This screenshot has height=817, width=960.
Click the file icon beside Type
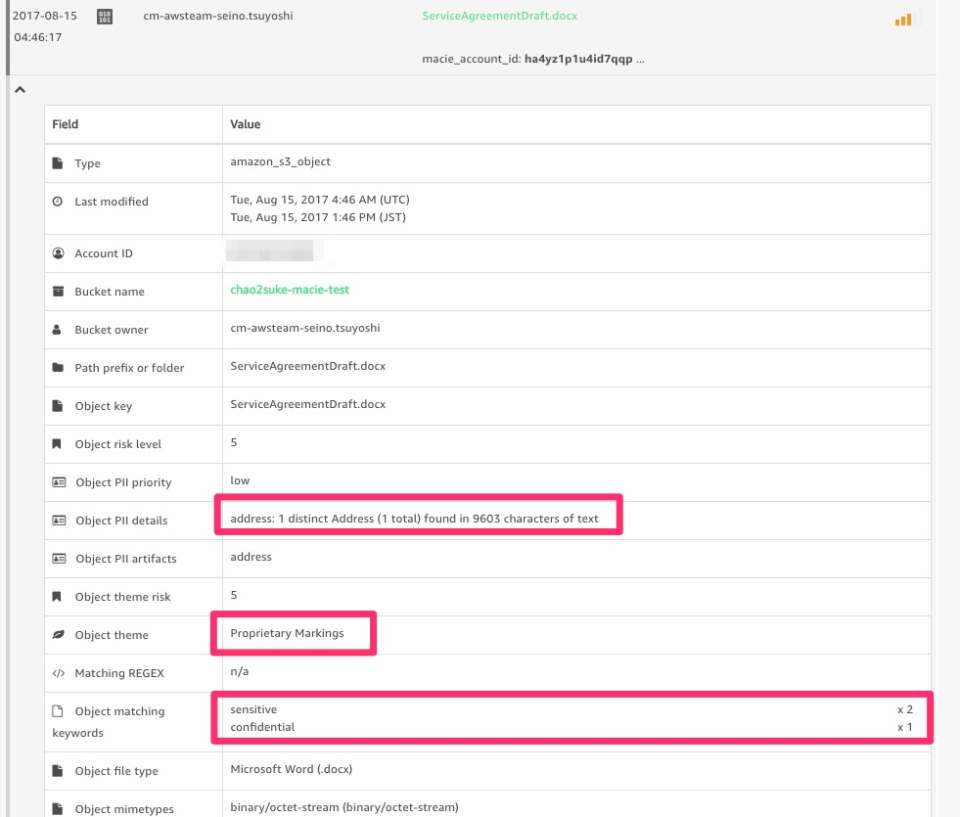[x=58, y=163]
